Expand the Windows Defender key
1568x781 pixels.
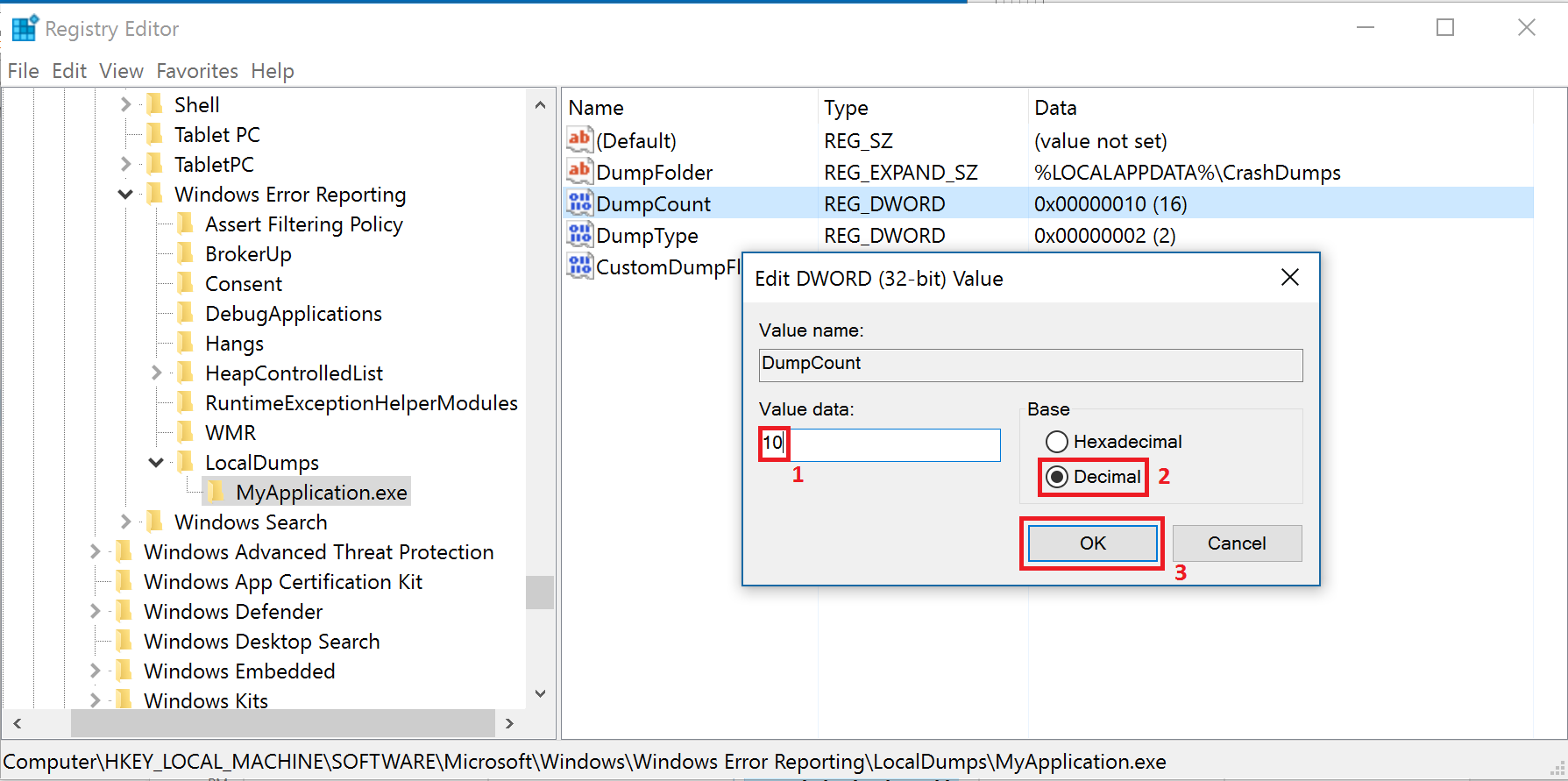[x=95, y=611]
